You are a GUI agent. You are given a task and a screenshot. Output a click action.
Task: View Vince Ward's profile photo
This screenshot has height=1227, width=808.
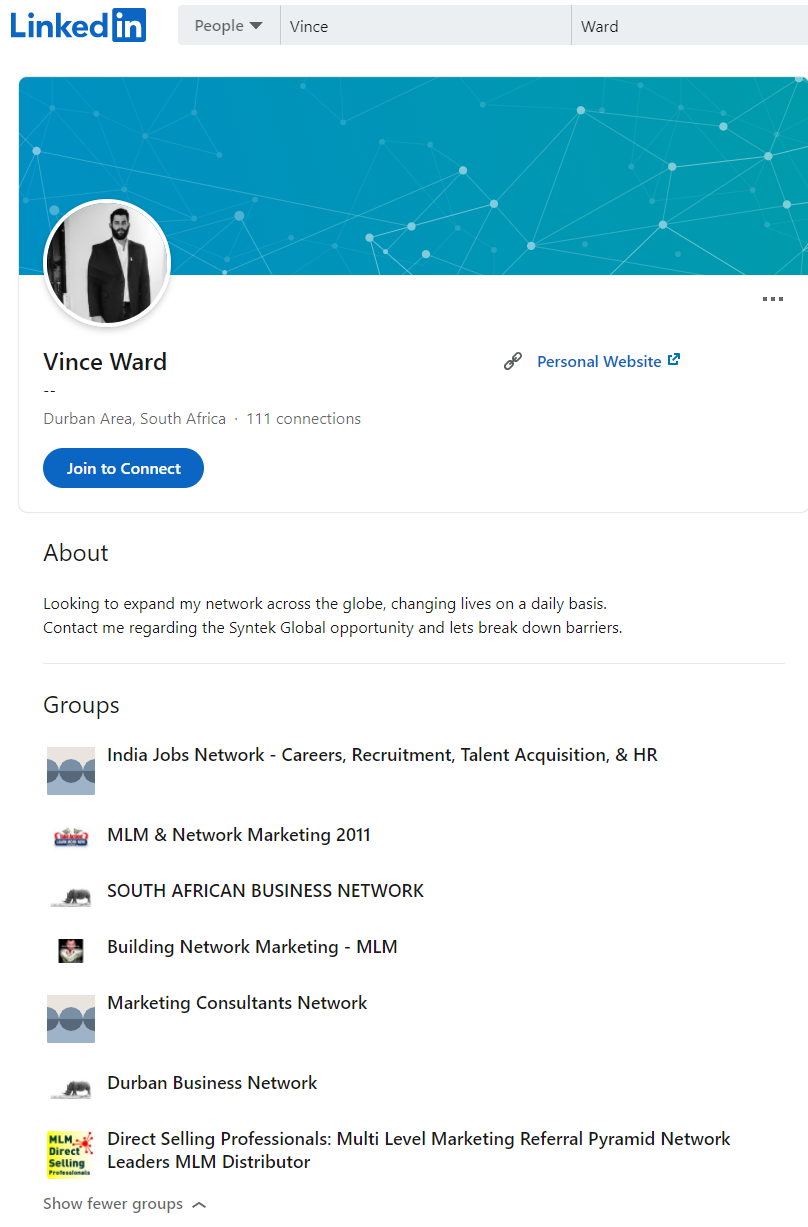tap(107, 263)
